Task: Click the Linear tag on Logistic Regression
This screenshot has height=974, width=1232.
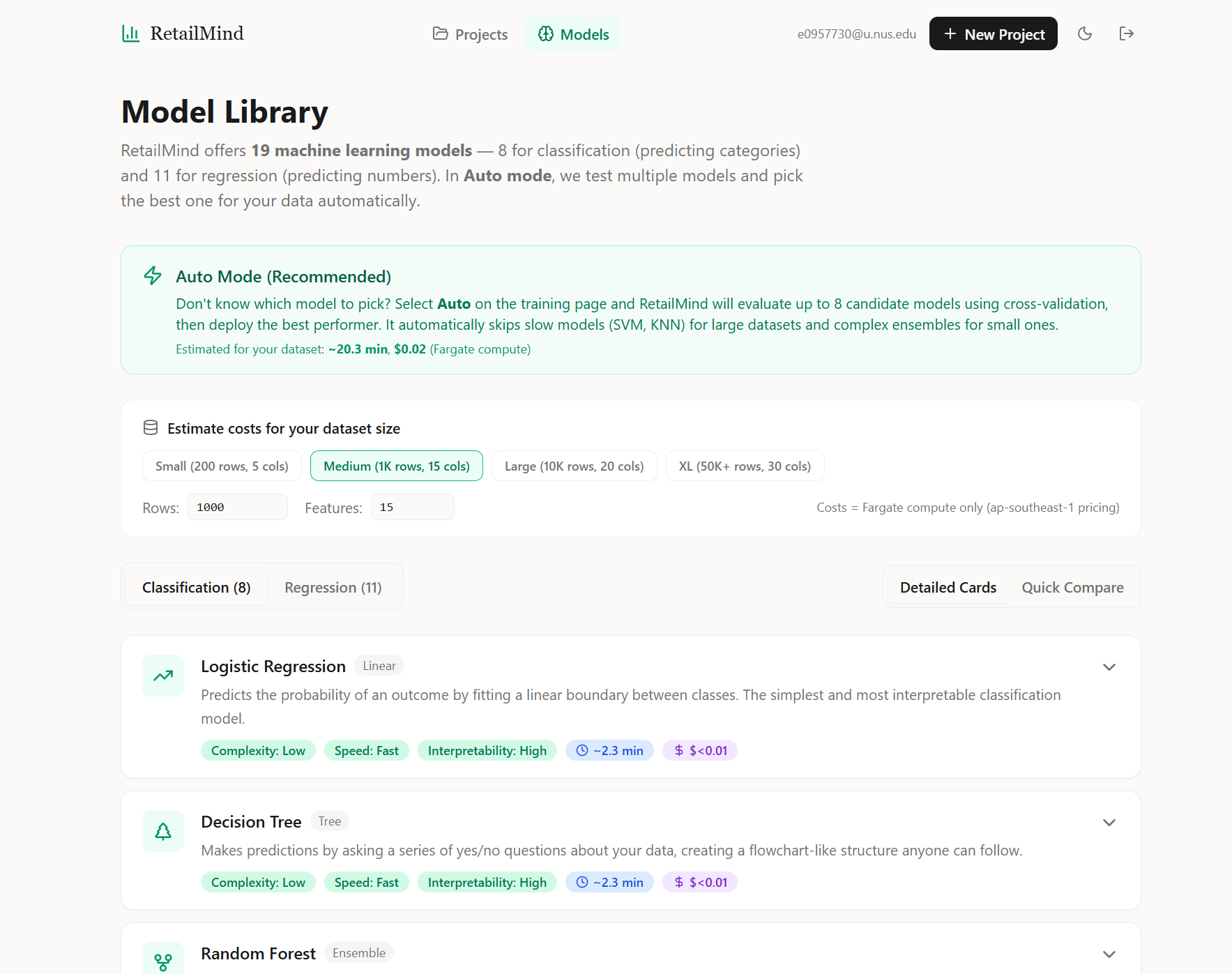Action: click(379, 666)
